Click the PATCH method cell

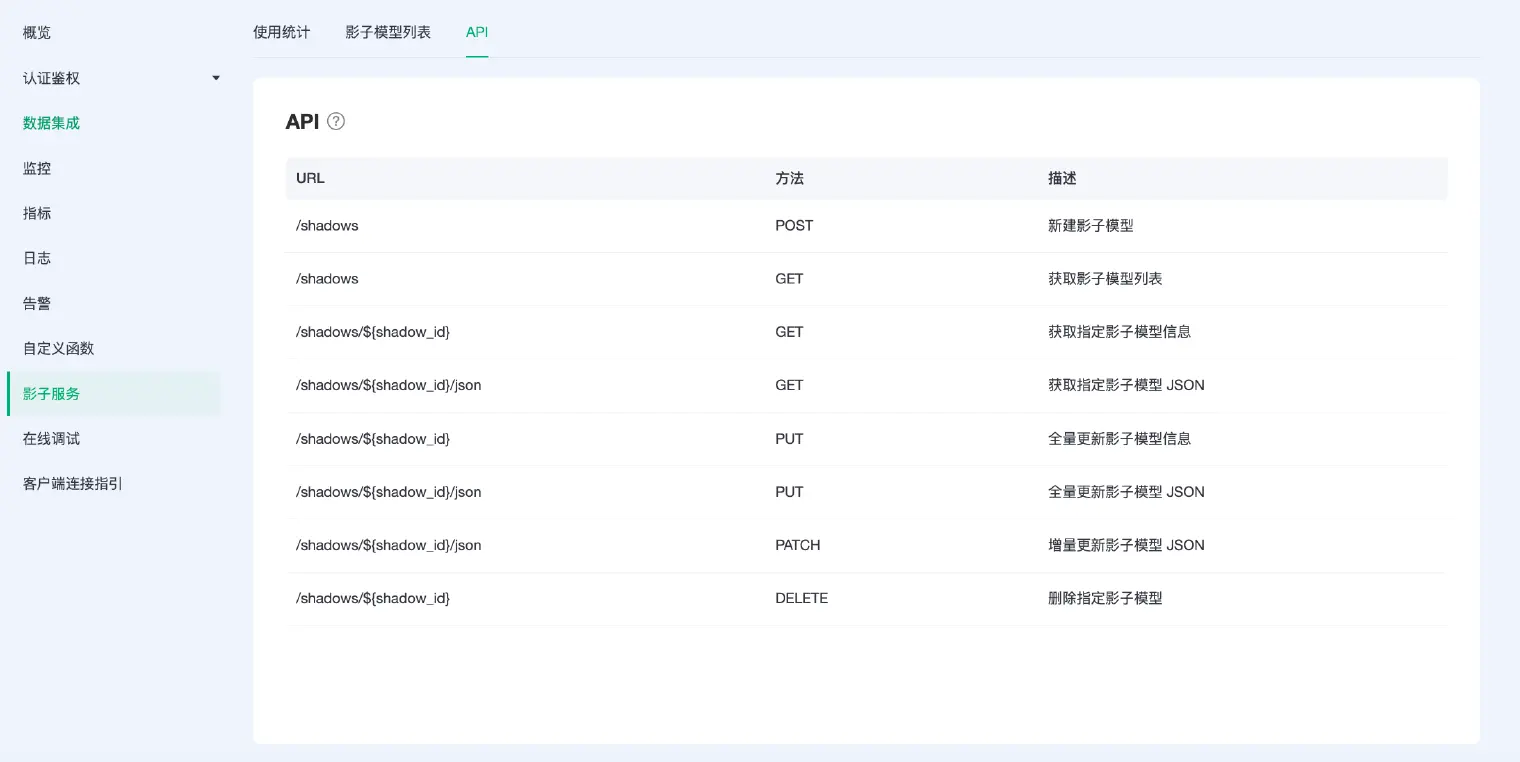797,545
